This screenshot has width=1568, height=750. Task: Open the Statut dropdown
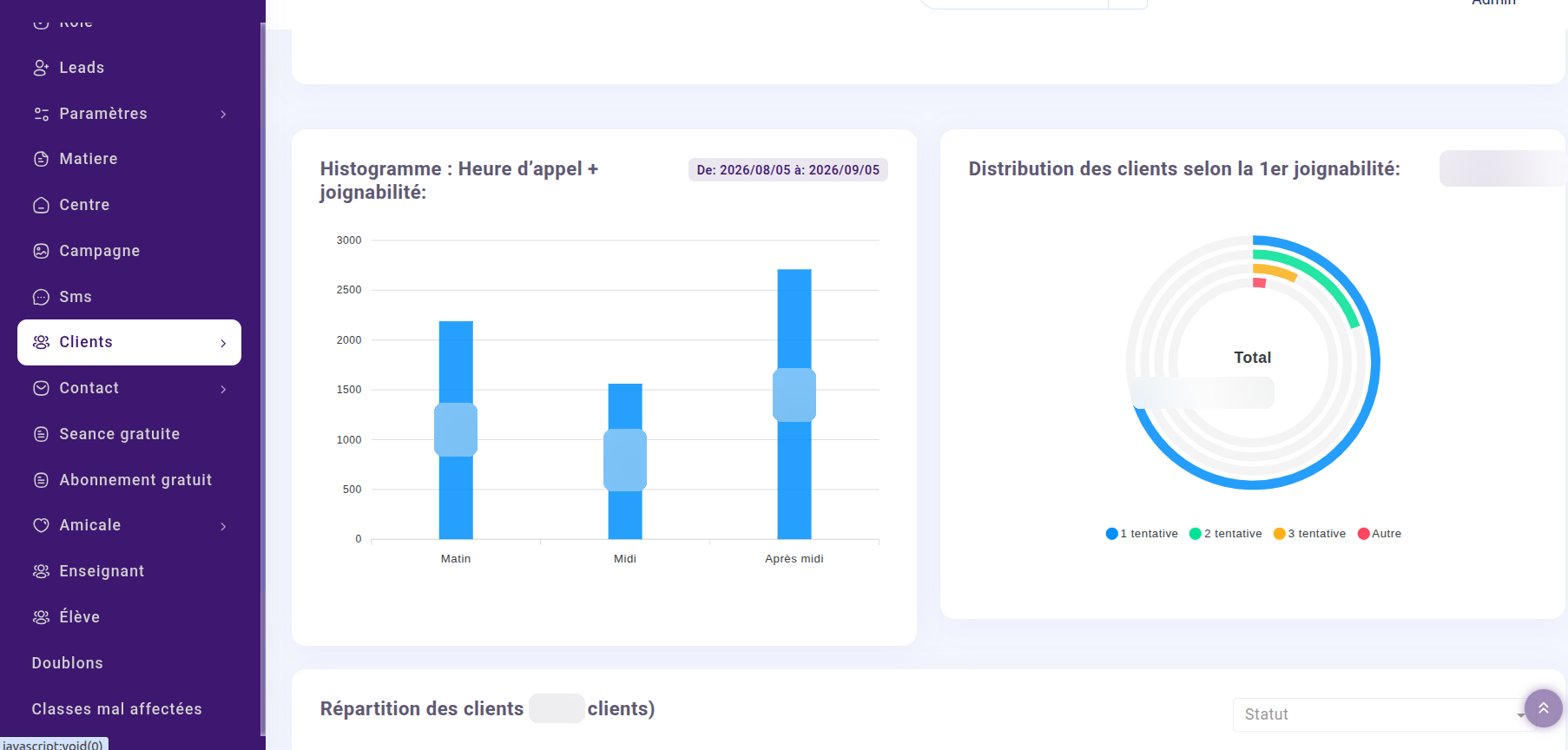point(1384,714)
